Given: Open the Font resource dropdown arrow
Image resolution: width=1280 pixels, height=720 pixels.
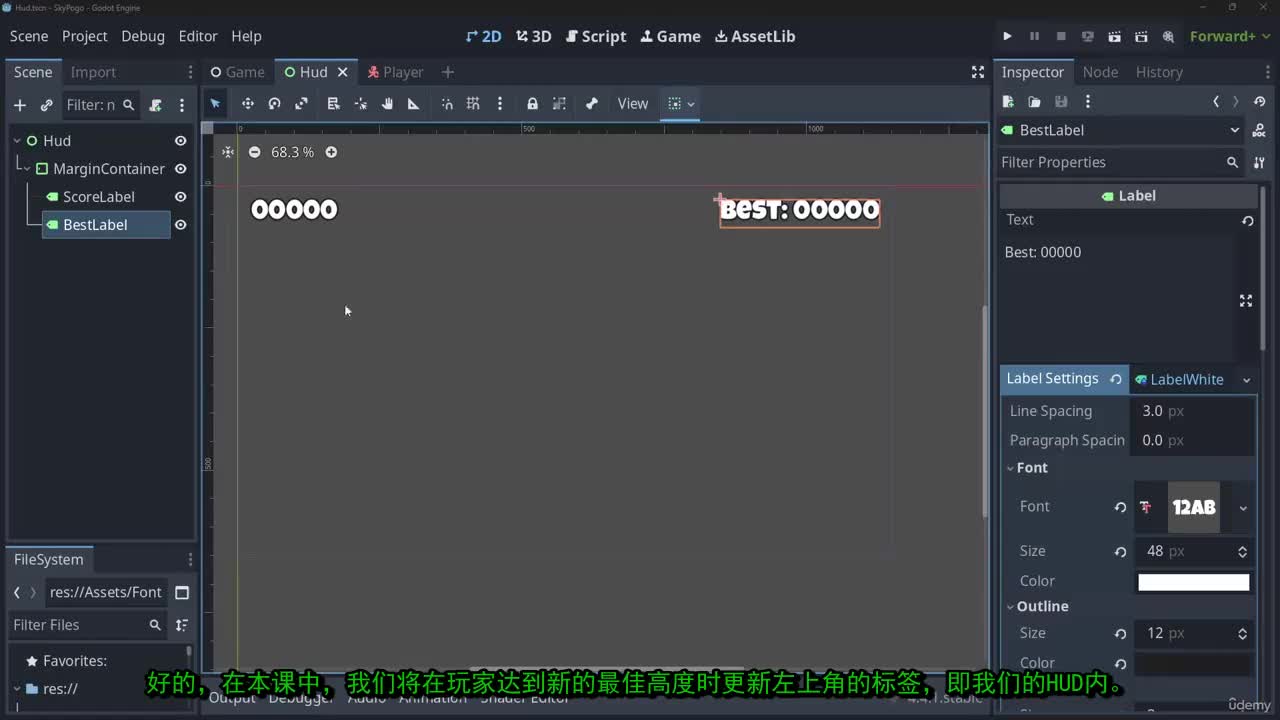Looking at the screenshot, I should click(x=1243, y=507).
